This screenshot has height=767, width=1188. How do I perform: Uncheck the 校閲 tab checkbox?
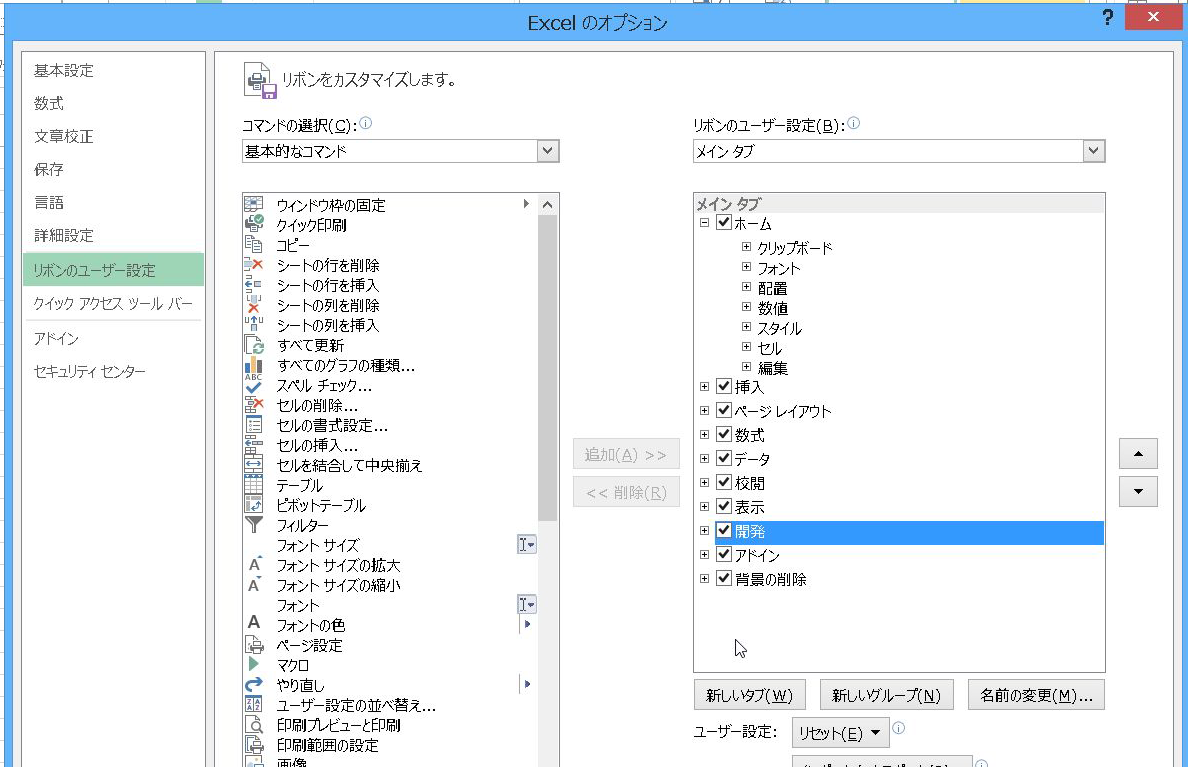click(724, 483)
